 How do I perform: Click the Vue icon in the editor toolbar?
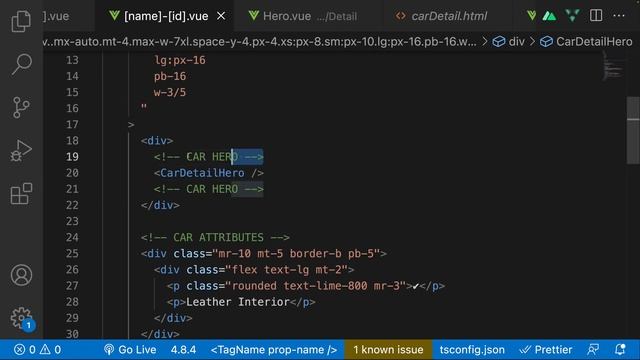[x=531, y=16]
